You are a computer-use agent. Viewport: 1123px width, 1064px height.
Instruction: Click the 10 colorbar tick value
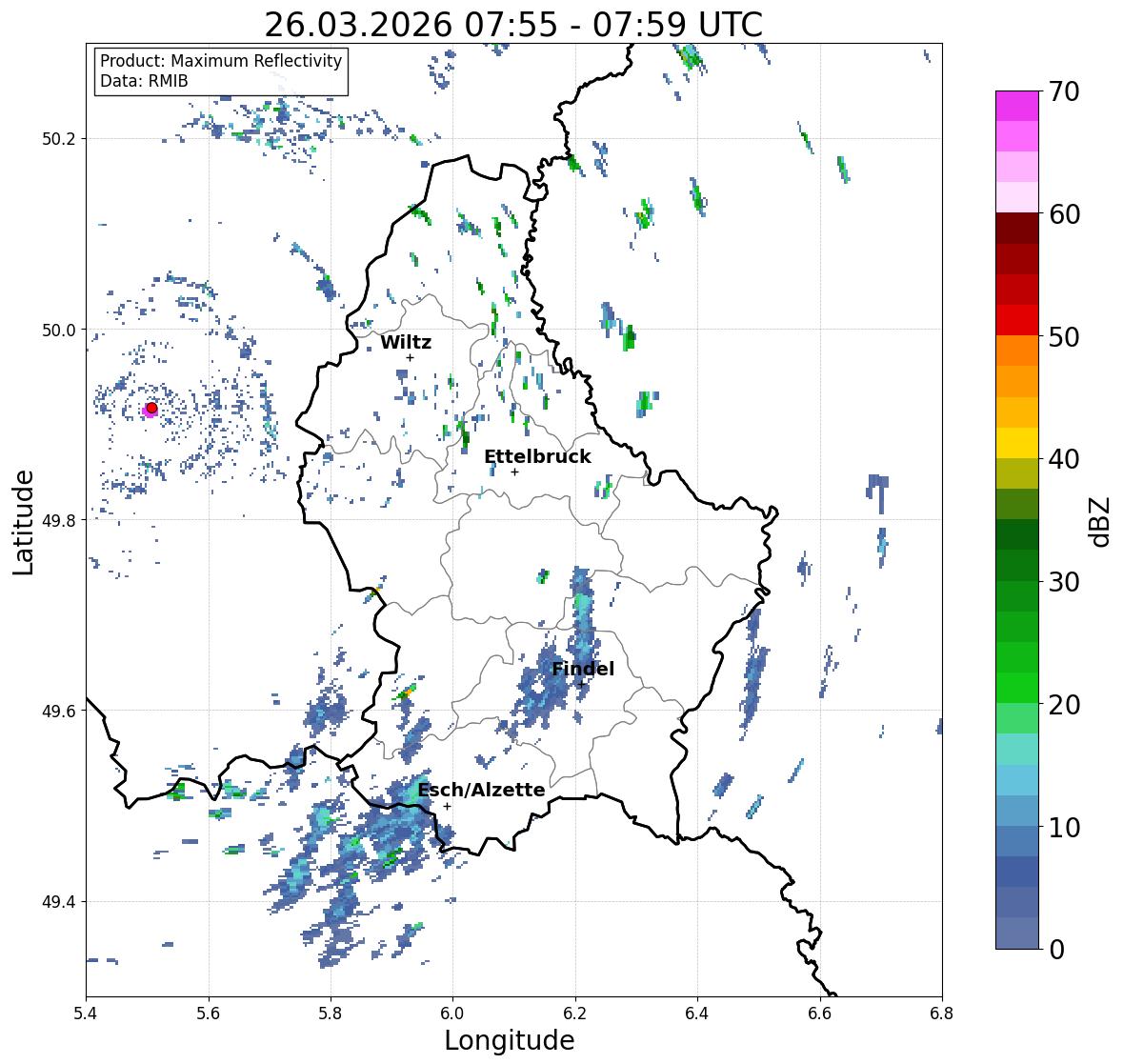1063,827
